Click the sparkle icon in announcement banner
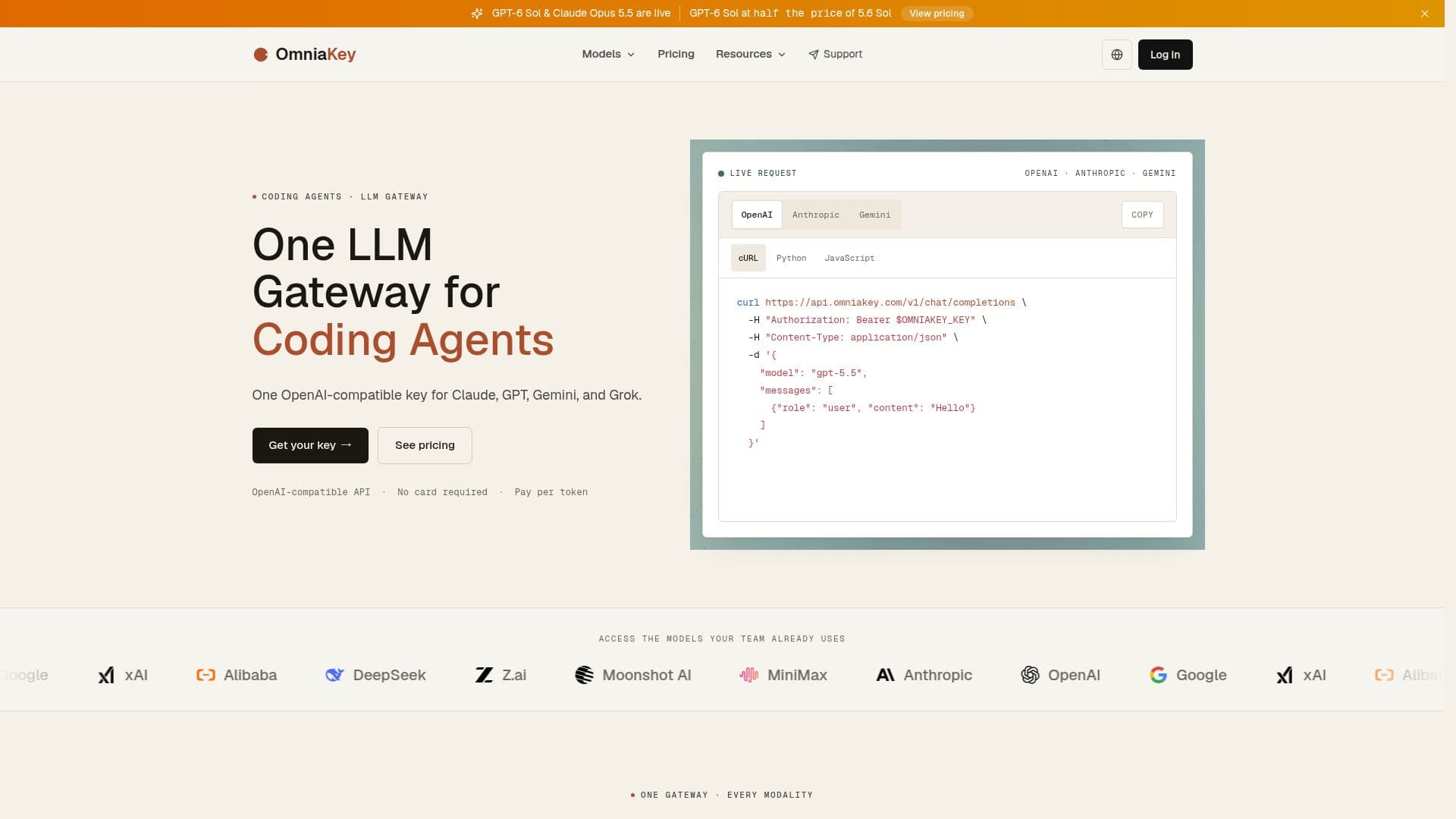 click(x=477, y=14)
